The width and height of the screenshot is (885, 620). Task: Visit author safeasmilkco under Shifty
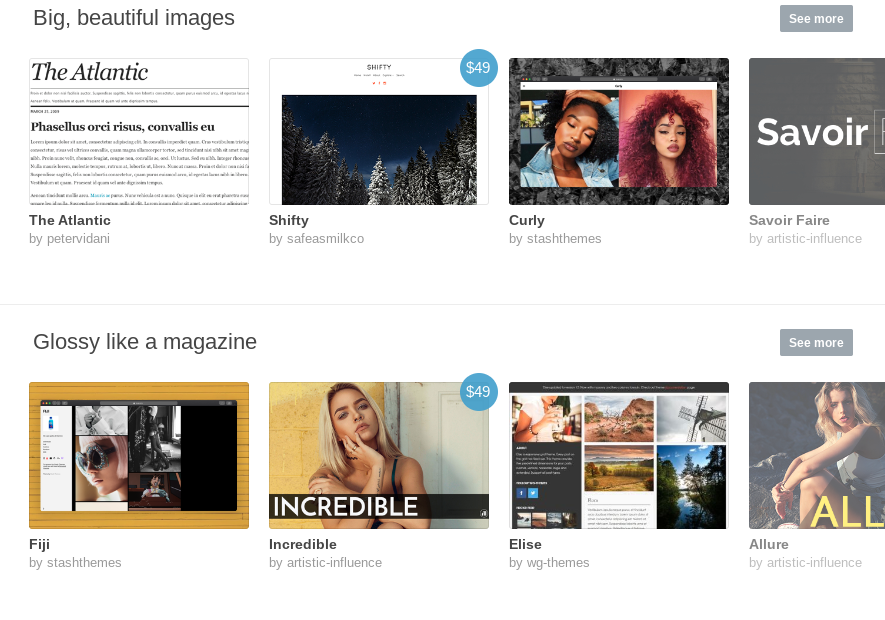pos(325,239)
